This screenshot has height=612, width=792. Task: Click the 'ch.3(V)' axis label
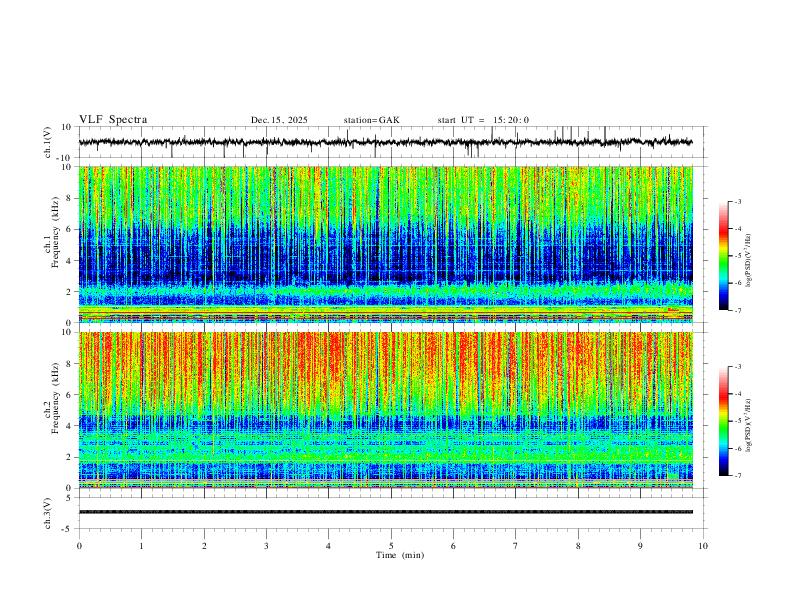coord(48,514)
